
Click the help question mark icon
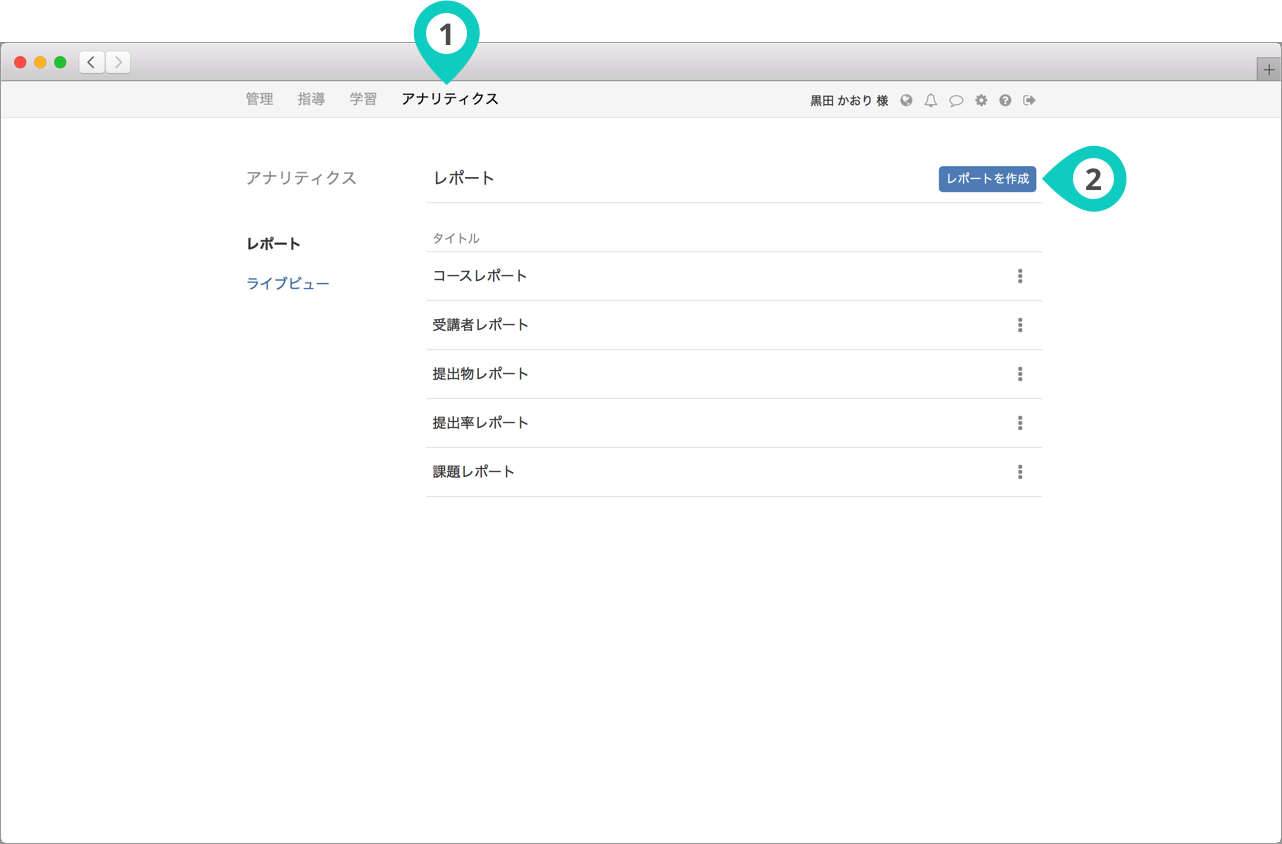tap(1005, 100)
